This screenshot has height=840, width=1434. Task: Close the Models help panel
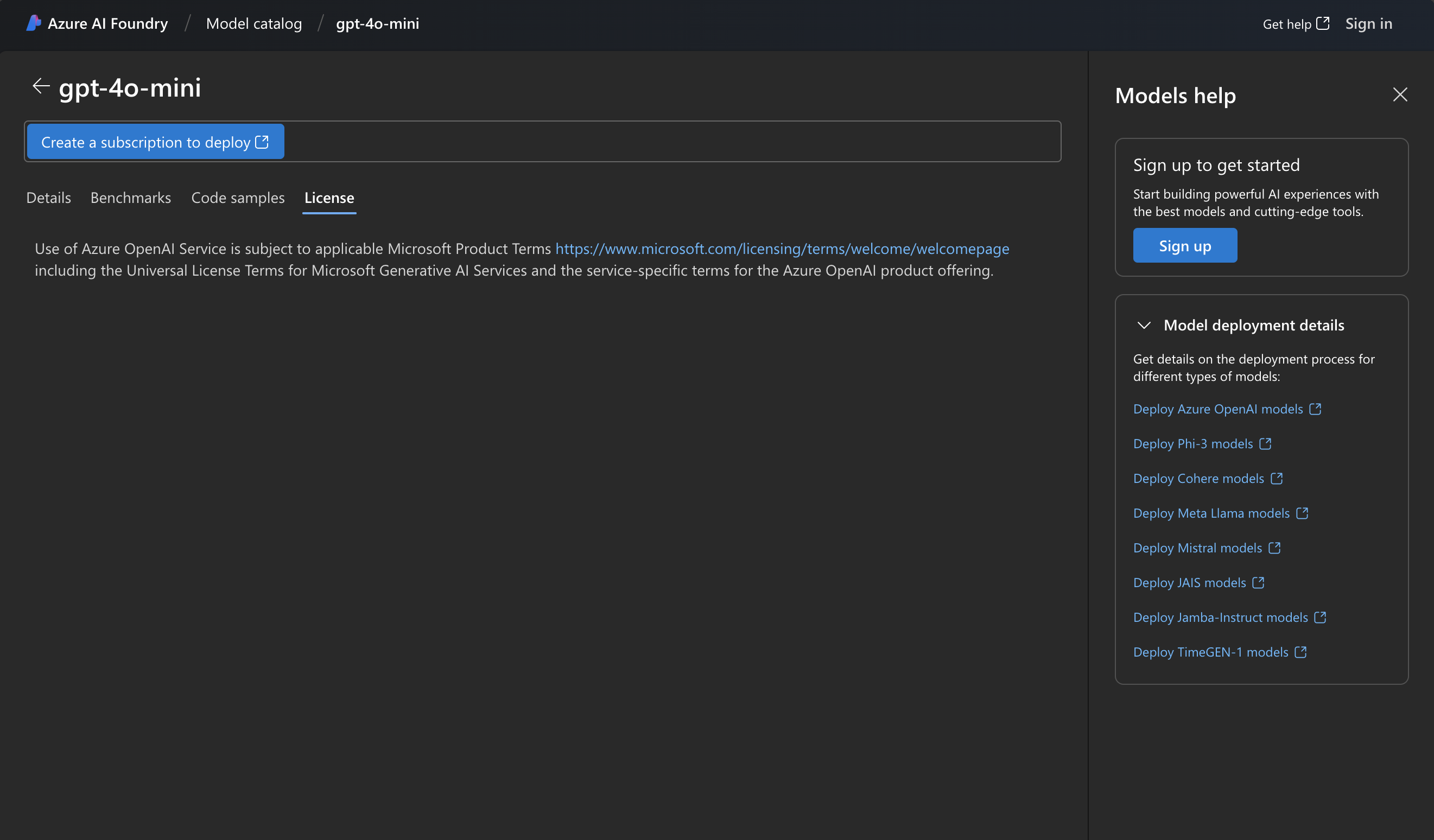tap(1400, 94)
